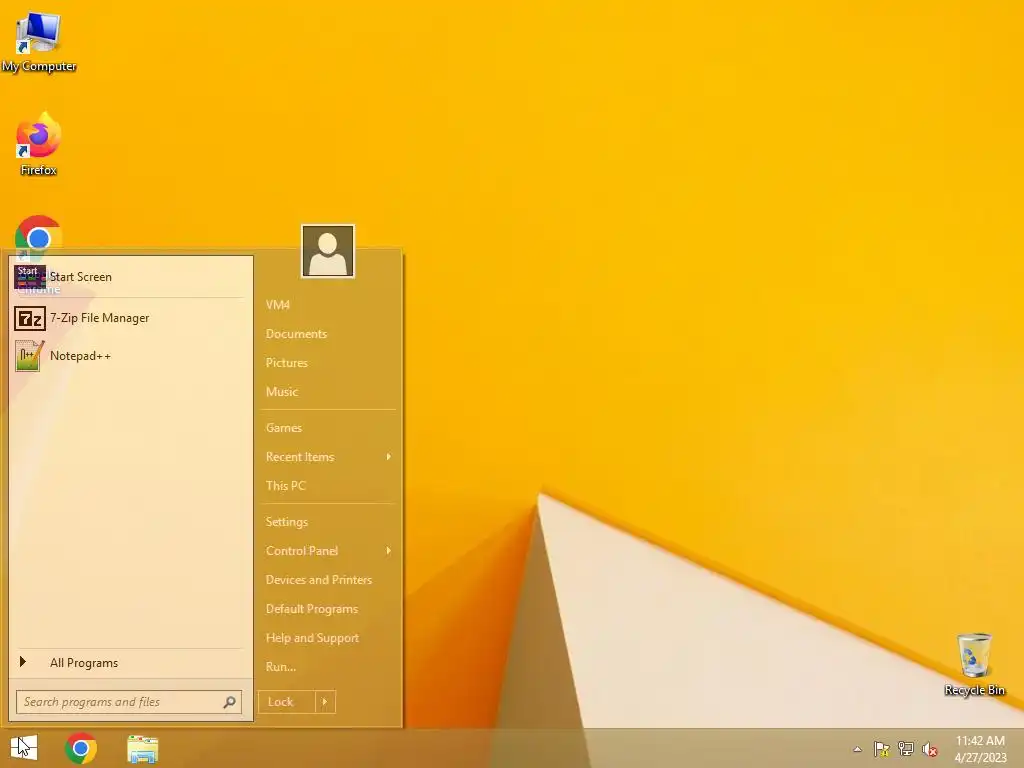Viewport: 1024px width, 768px height.
Task: Click the search magnifier icon
Action: [x=229, y=702]
